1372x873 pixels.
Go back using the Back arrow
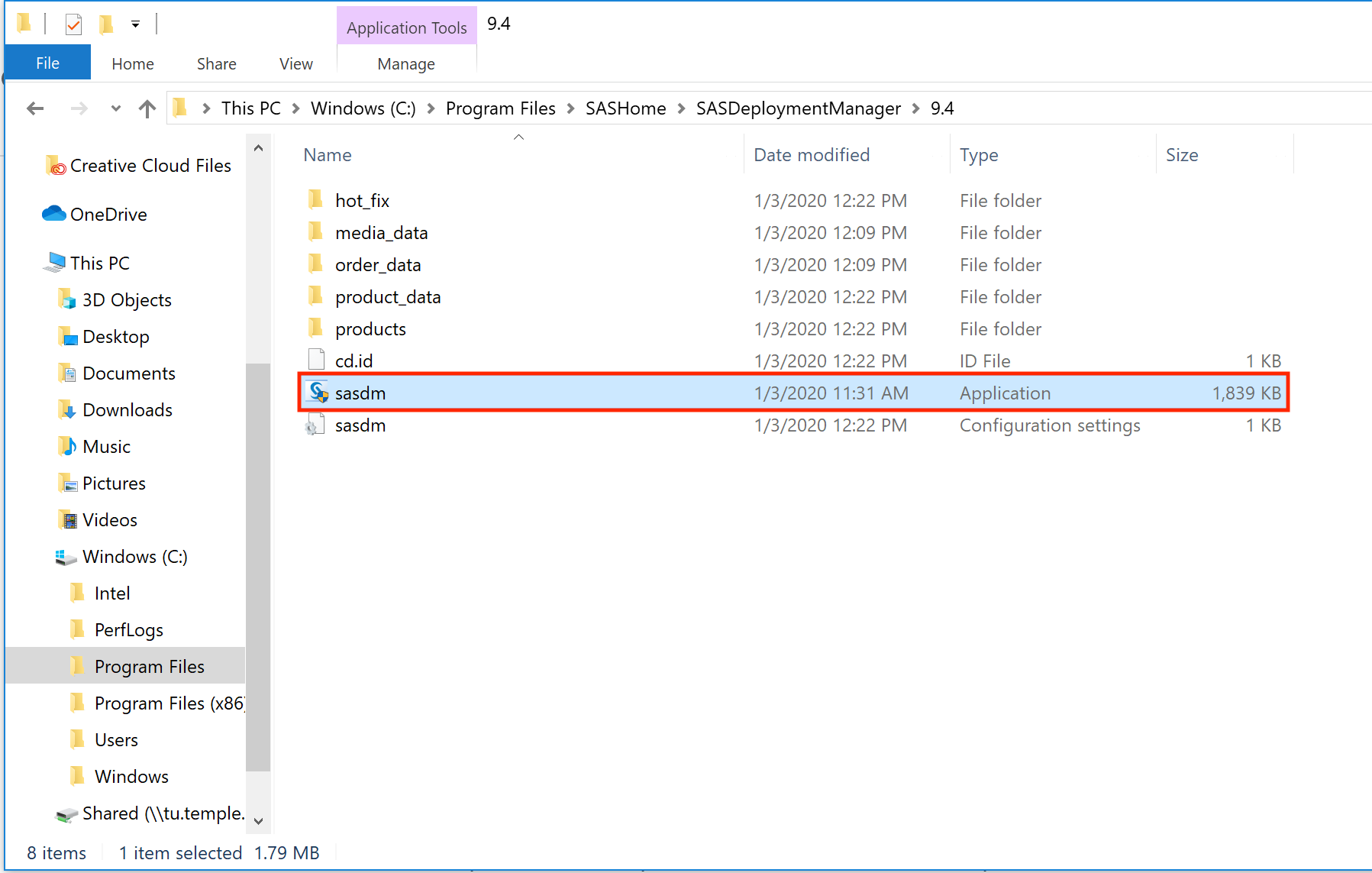click(x=35, y=108)
